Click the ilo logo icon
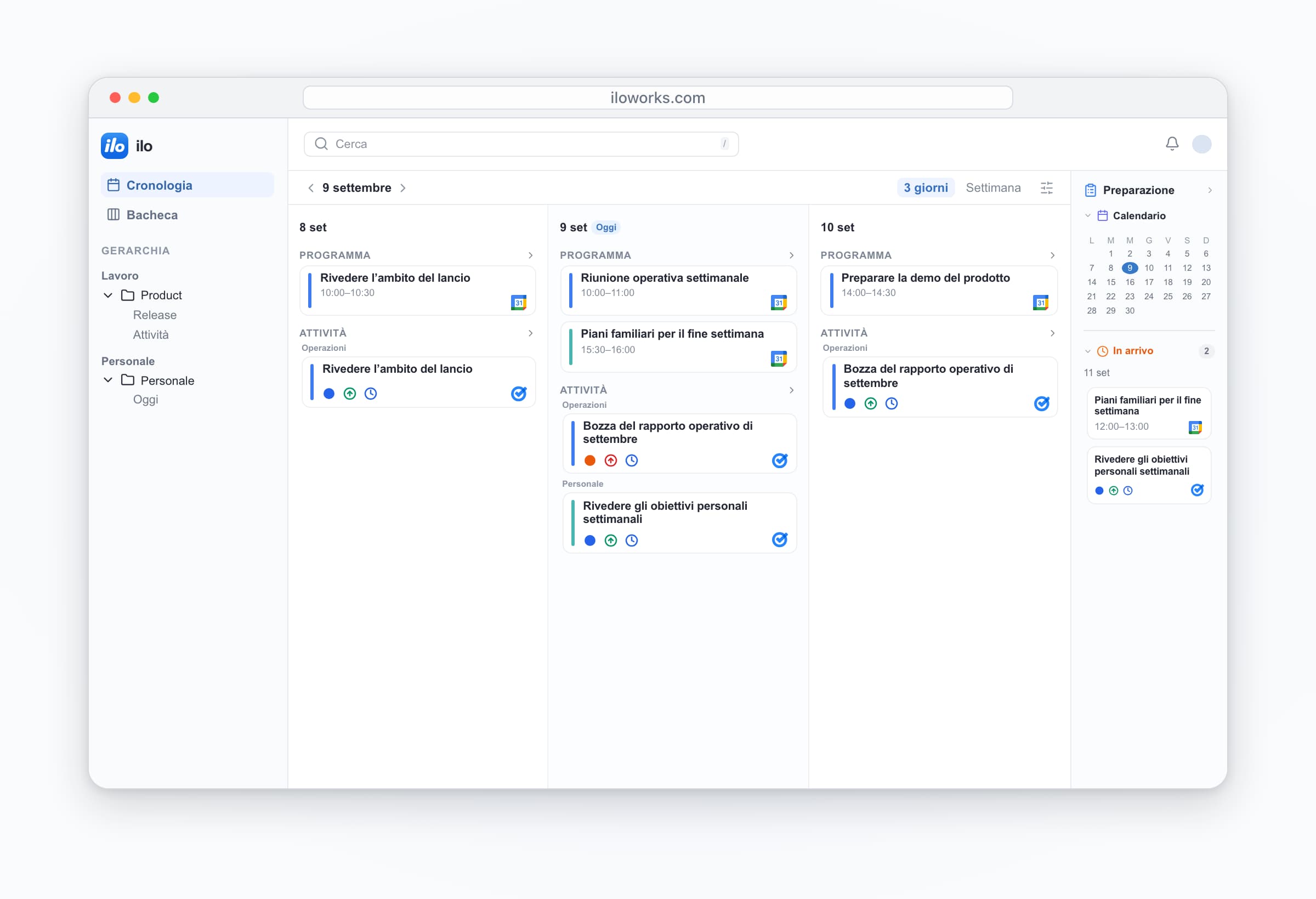 click(115, 146)
